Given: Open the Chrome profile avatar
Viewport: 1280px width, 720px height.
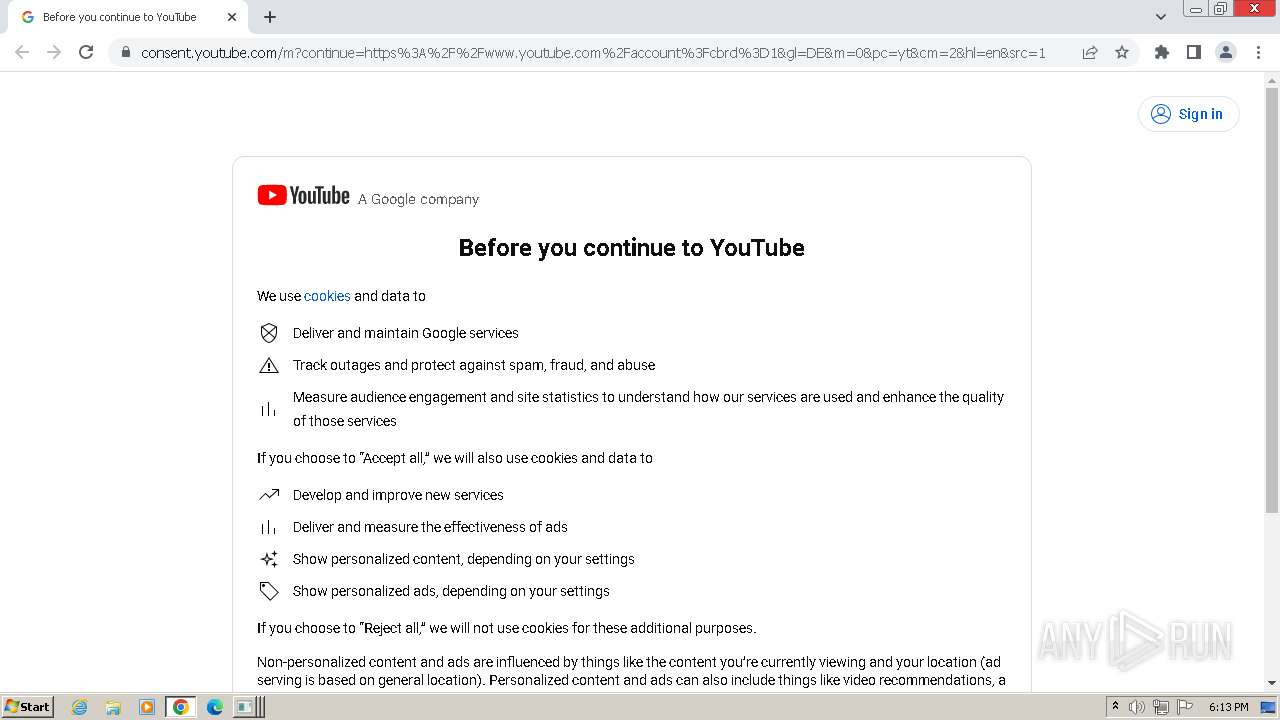Looking at the screenshot, I should tap(1225, 52).
